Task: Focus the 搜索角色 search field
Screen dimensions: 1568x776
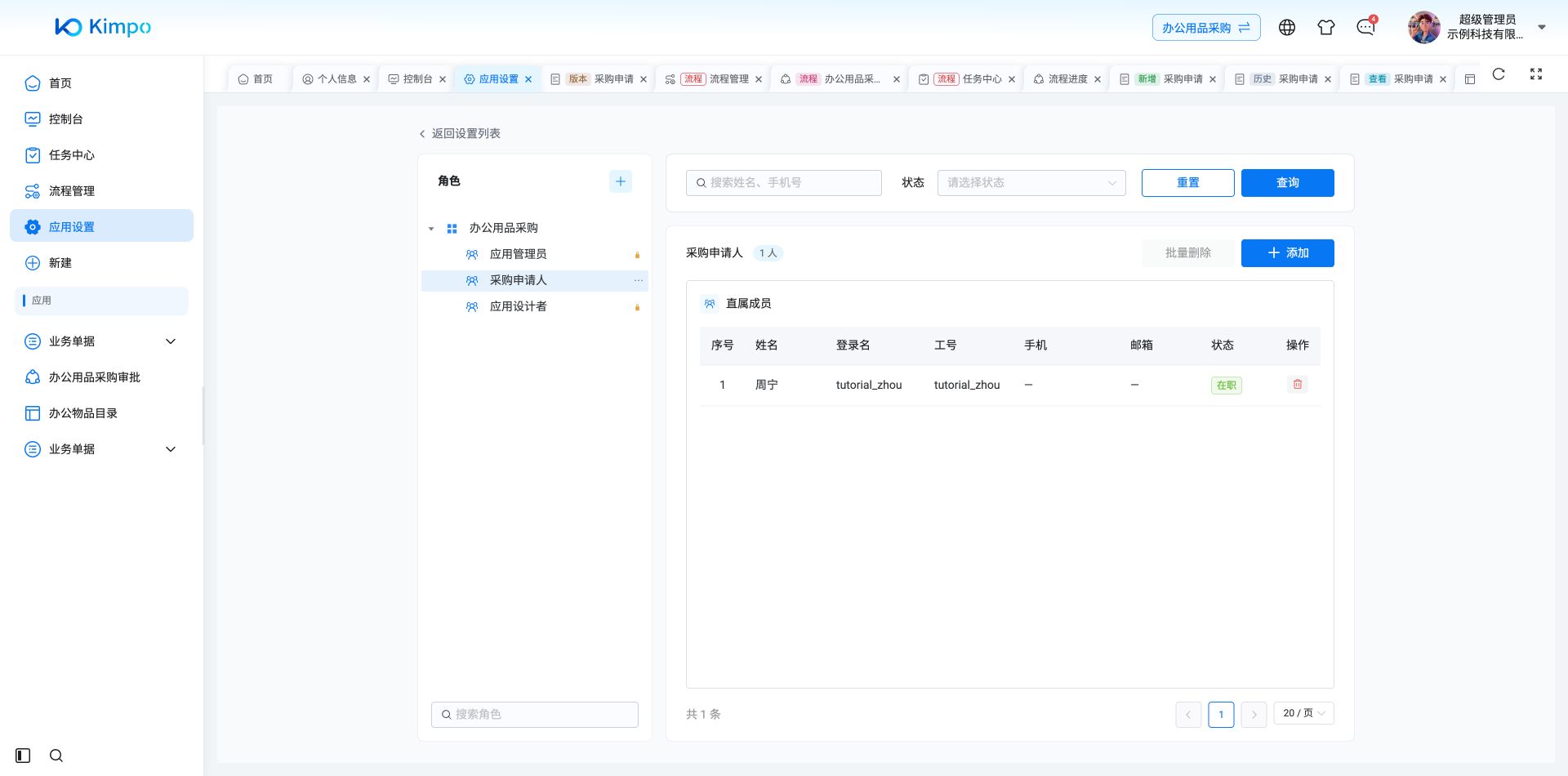Action: [535, 715]
